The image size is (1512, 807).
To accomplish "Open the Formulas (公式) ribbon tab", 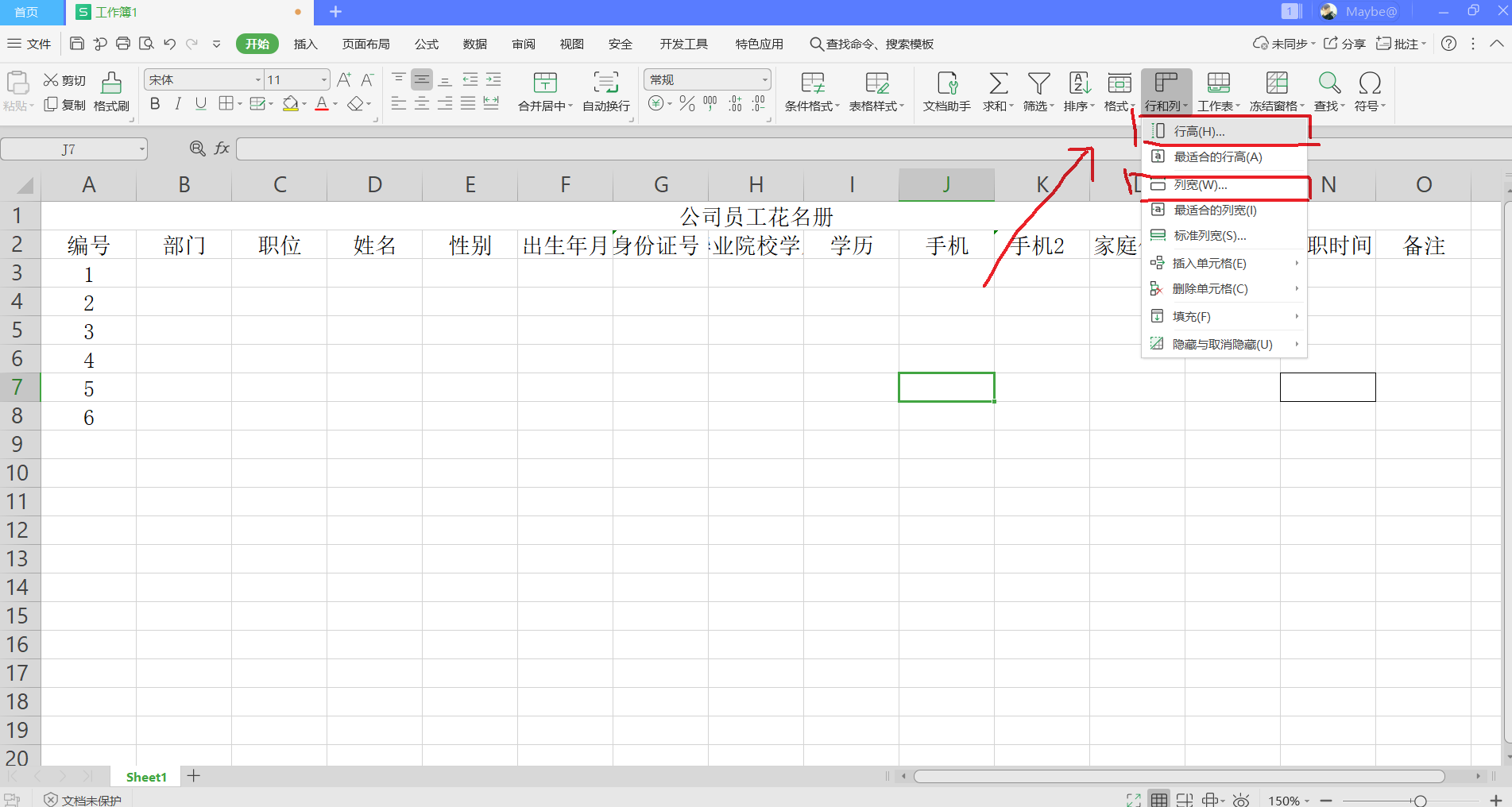I will pyautogui.click(x=427, y=44).
